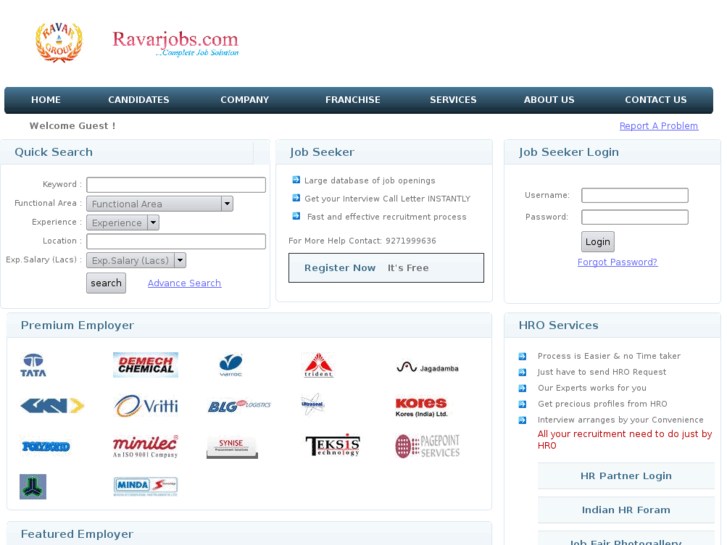Image resolution: width=727 pixels, height=545 pixels.
Task: Click the 'Featured Employer' heading
Action: coord(77,534)
